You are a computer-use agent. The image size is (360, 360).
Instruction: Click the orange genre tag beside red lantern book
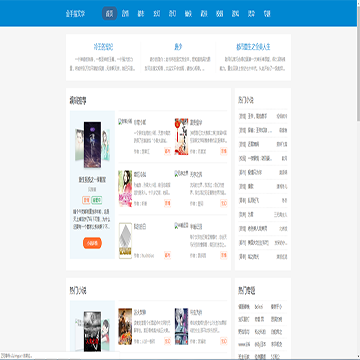224,151
